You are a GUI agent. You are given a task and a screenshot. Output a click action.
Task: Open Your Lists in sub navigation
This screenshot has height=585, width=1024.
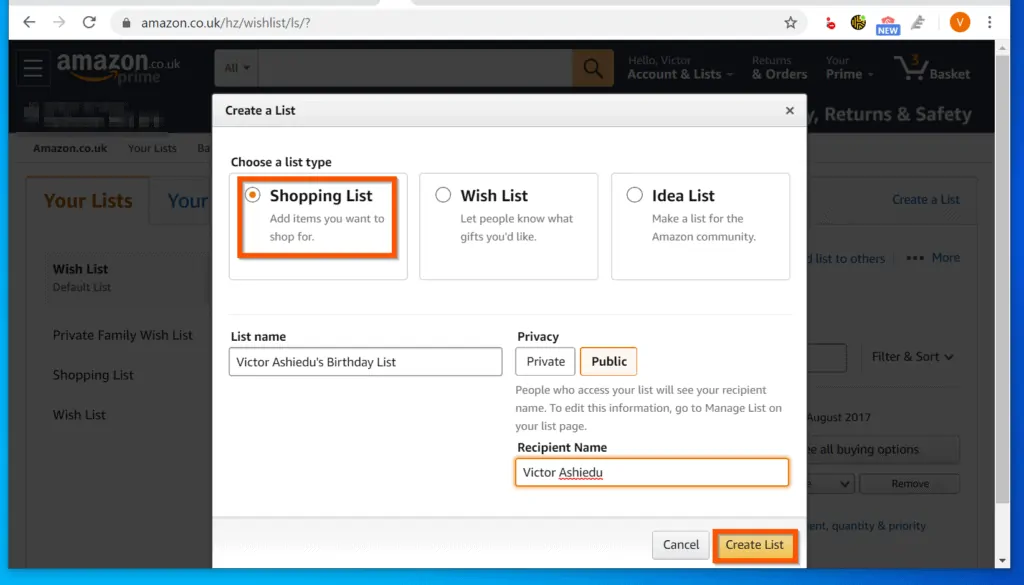point(152,148)
